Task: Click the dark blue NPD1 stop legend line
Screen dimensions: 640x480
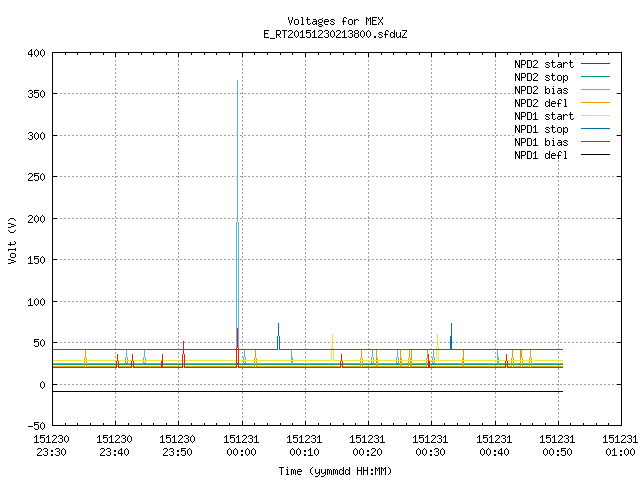Action: 595,129
